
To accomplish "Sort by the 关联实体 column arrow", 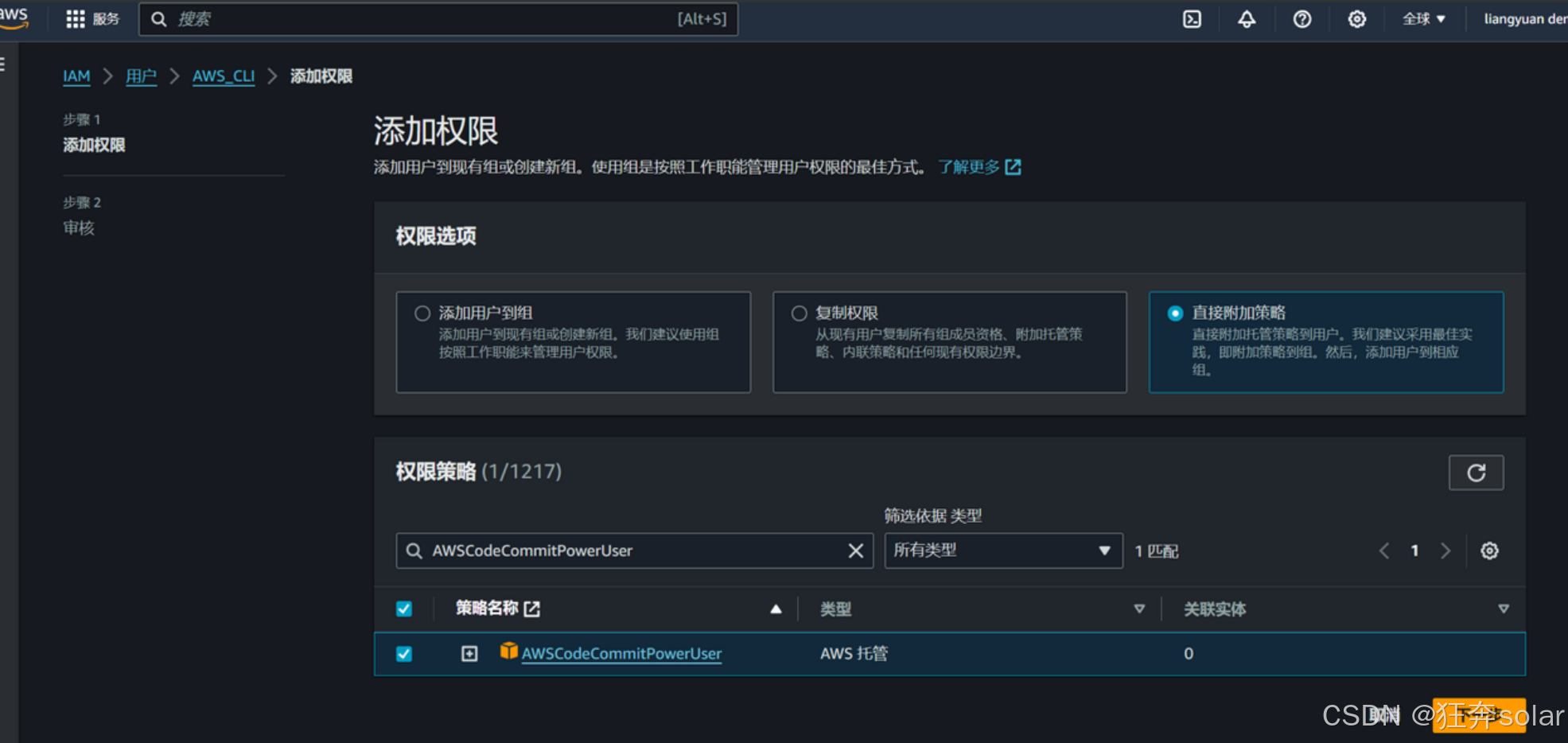I will tap(1503, 609).
